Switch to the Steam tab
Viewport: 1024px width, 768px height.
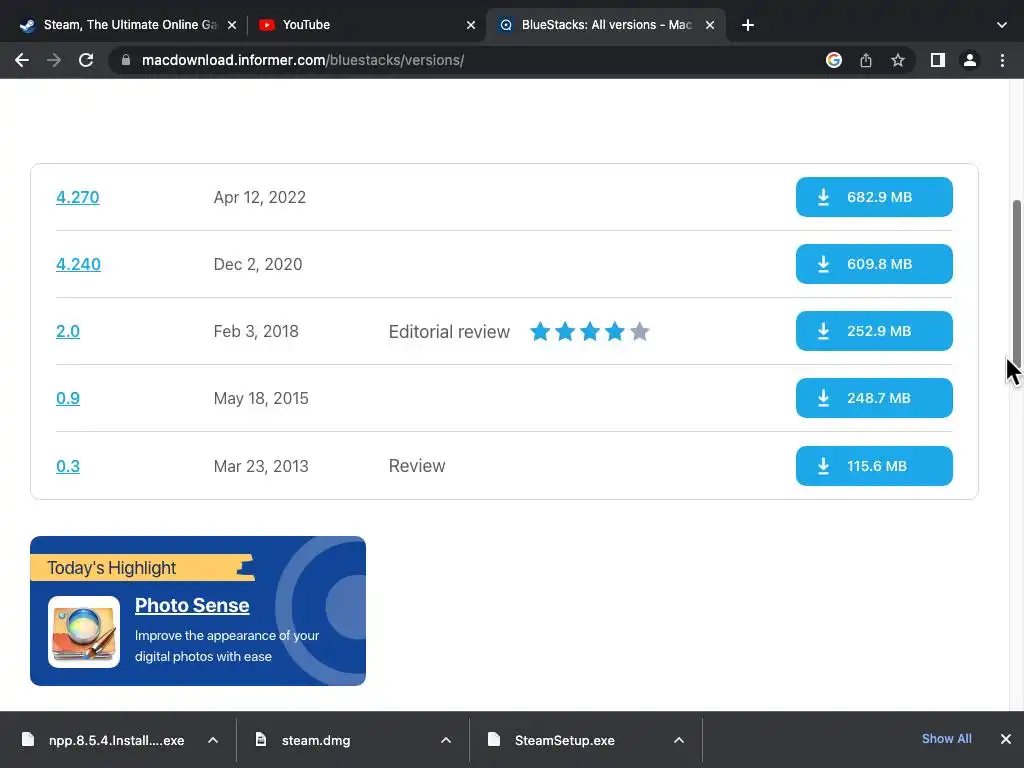[128, 25]
